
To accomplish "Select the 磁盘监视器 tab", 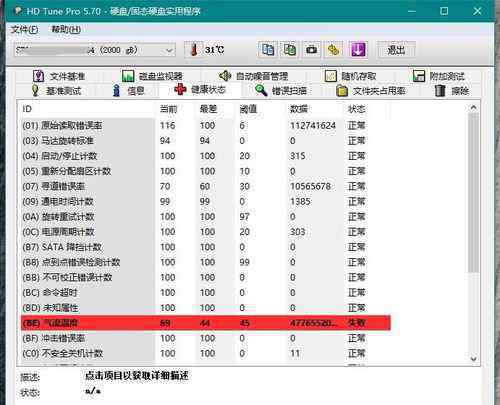I will 152,76.
